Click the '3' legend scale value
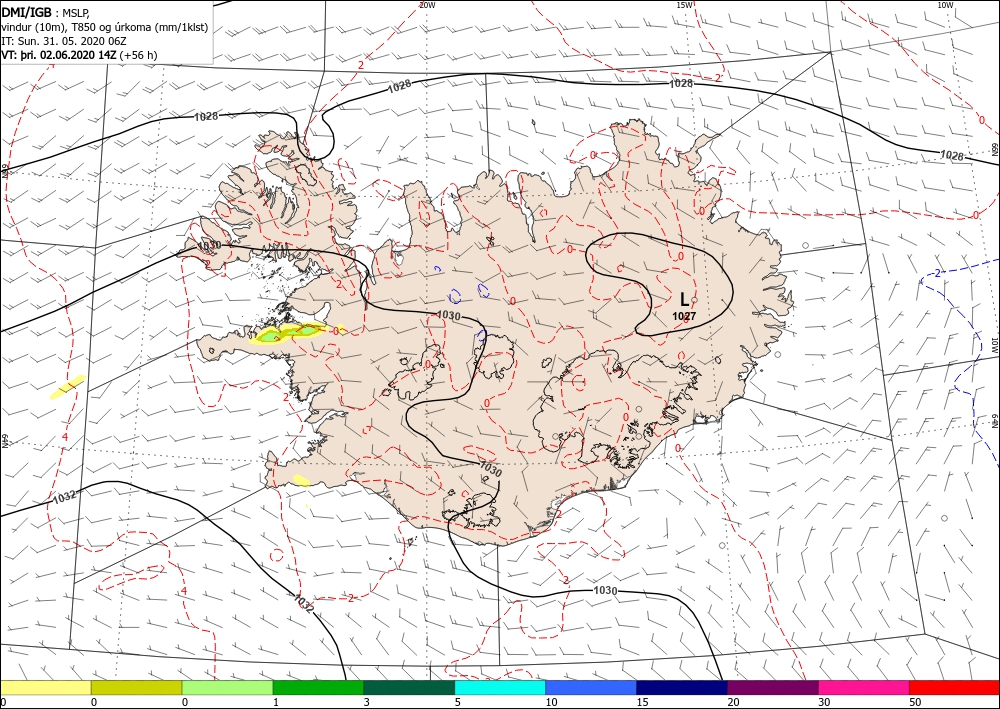The height and width of the screenshot is (709, 1000). 367,702
